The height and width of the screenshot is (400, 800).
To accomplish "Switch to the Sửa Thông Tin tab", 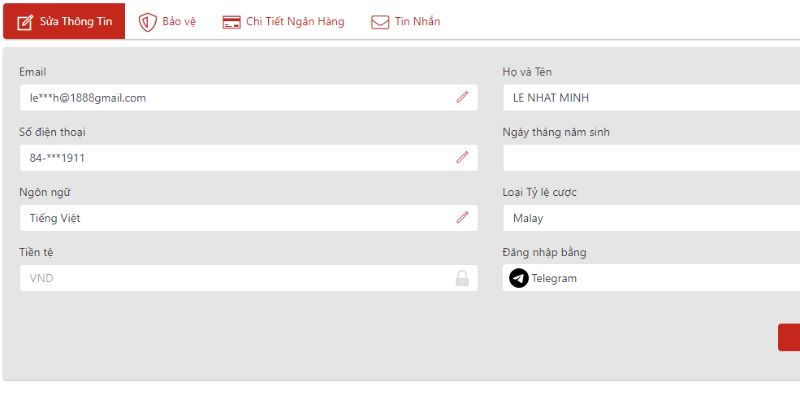I will pos(64,21).
